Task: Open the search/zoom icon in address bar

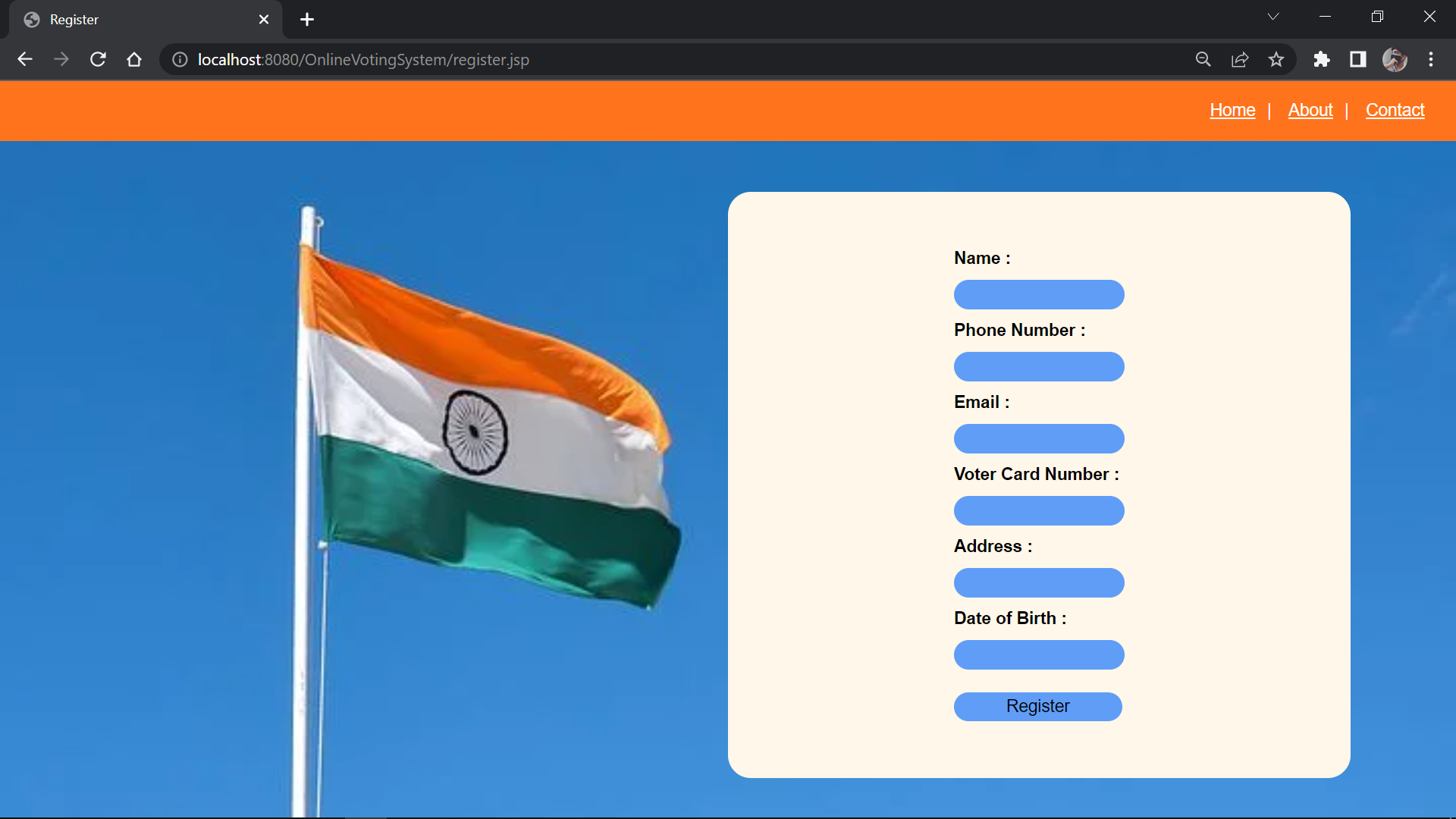Action: 1203,59
